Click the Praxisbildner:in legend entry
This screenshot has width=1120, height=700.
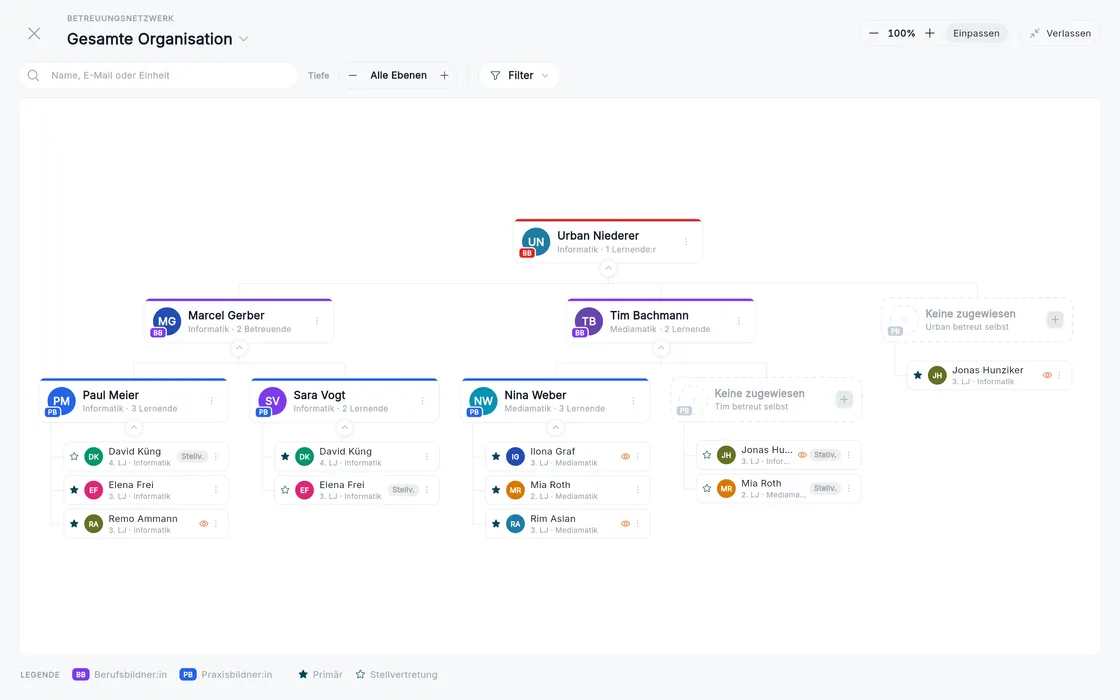point(226,674)
